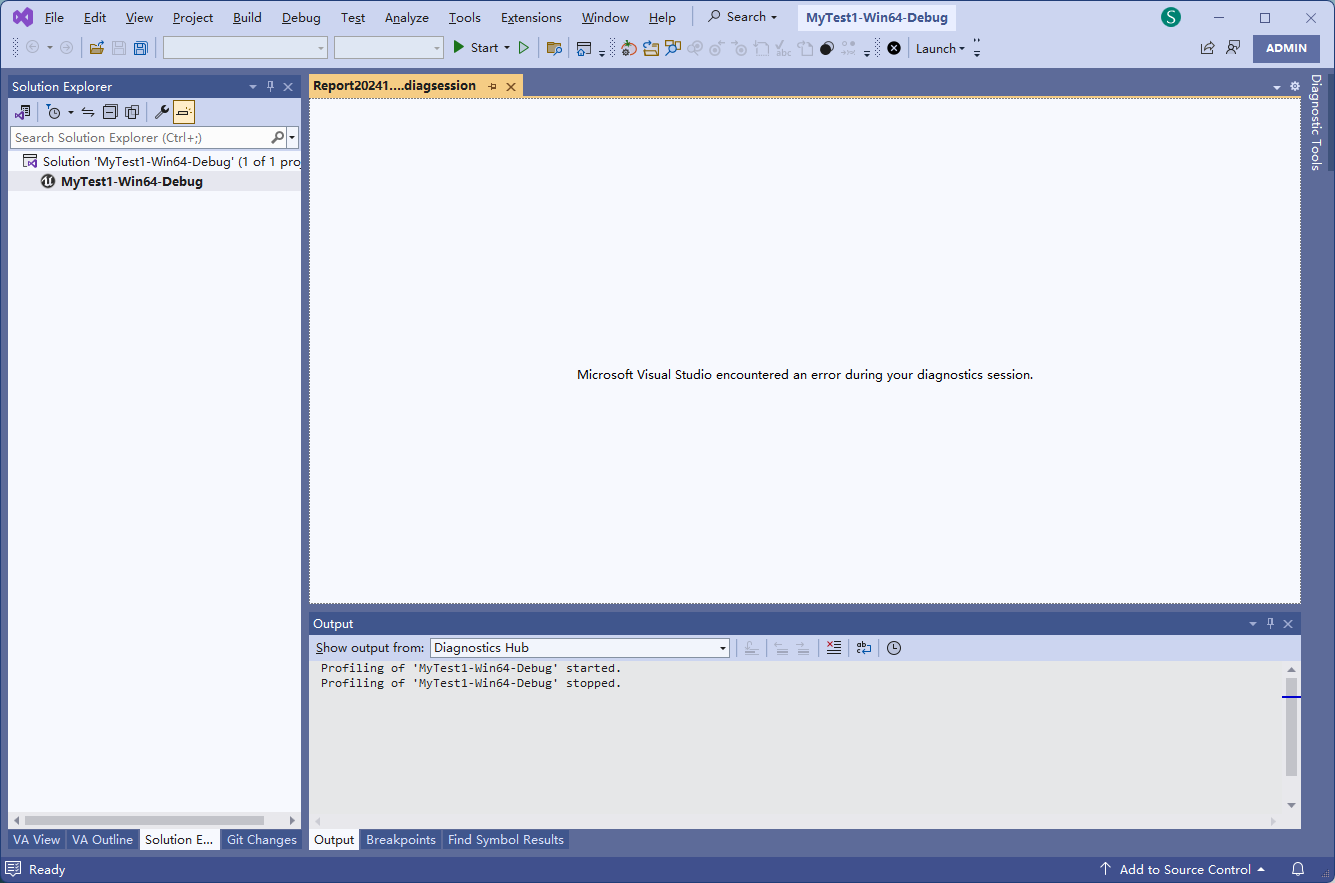Click the window layout icon in toolbar

[584, 48]
